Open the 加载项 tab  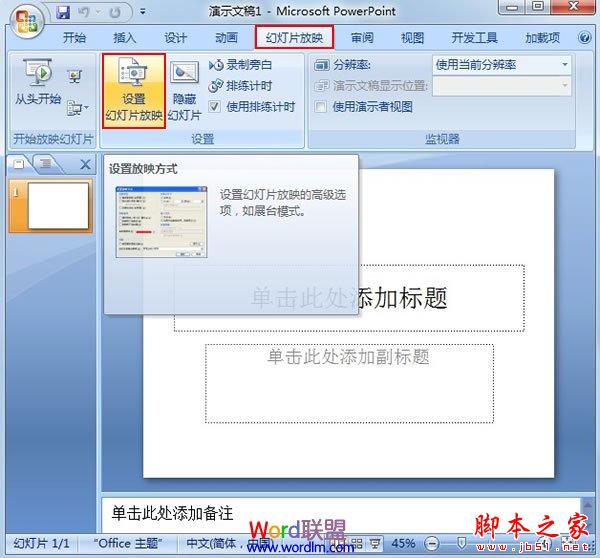click(542, 38)
